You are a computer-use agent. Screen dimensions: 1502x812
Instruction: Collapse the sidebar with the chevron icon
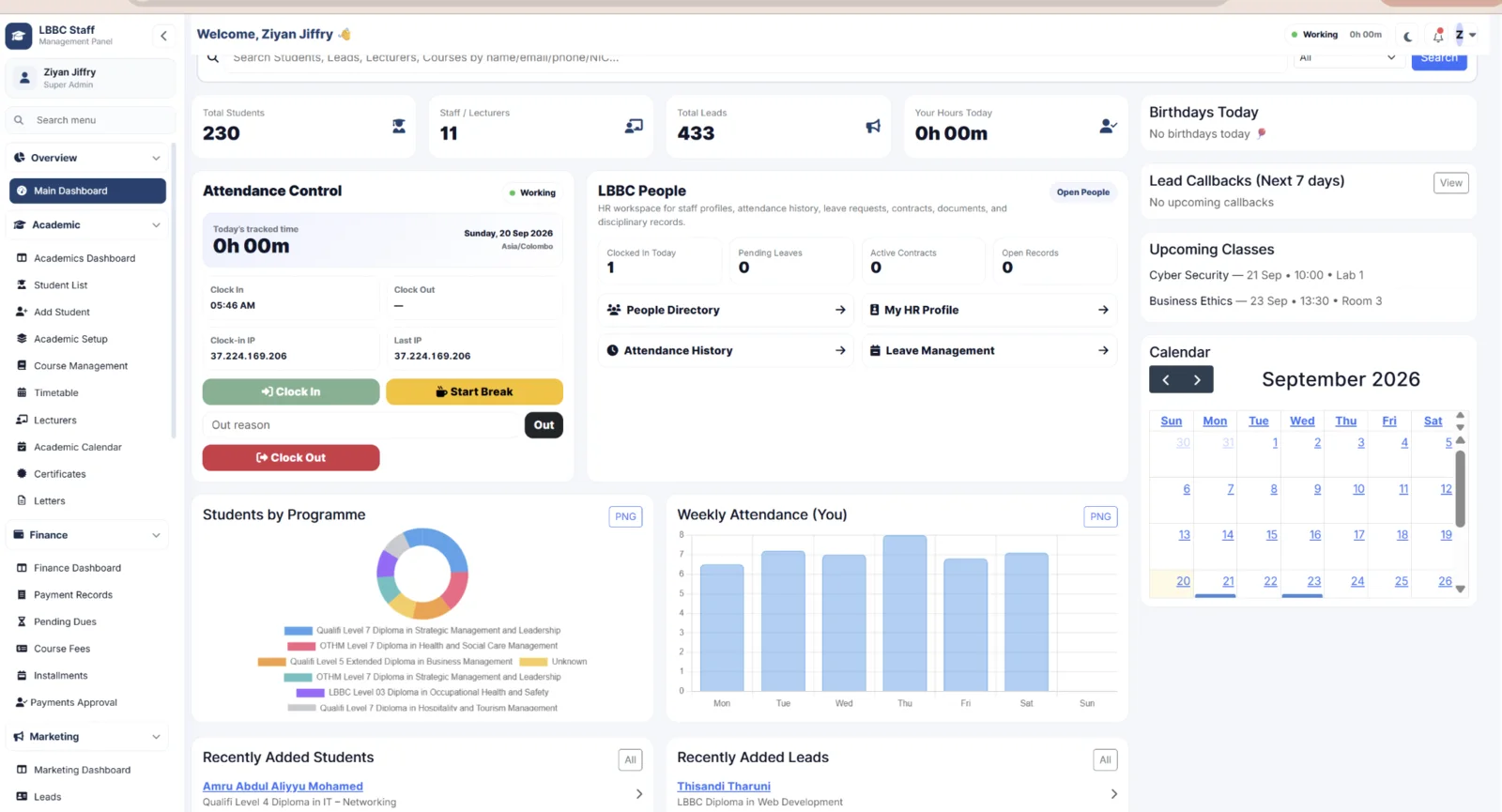(x=163, y=36)
